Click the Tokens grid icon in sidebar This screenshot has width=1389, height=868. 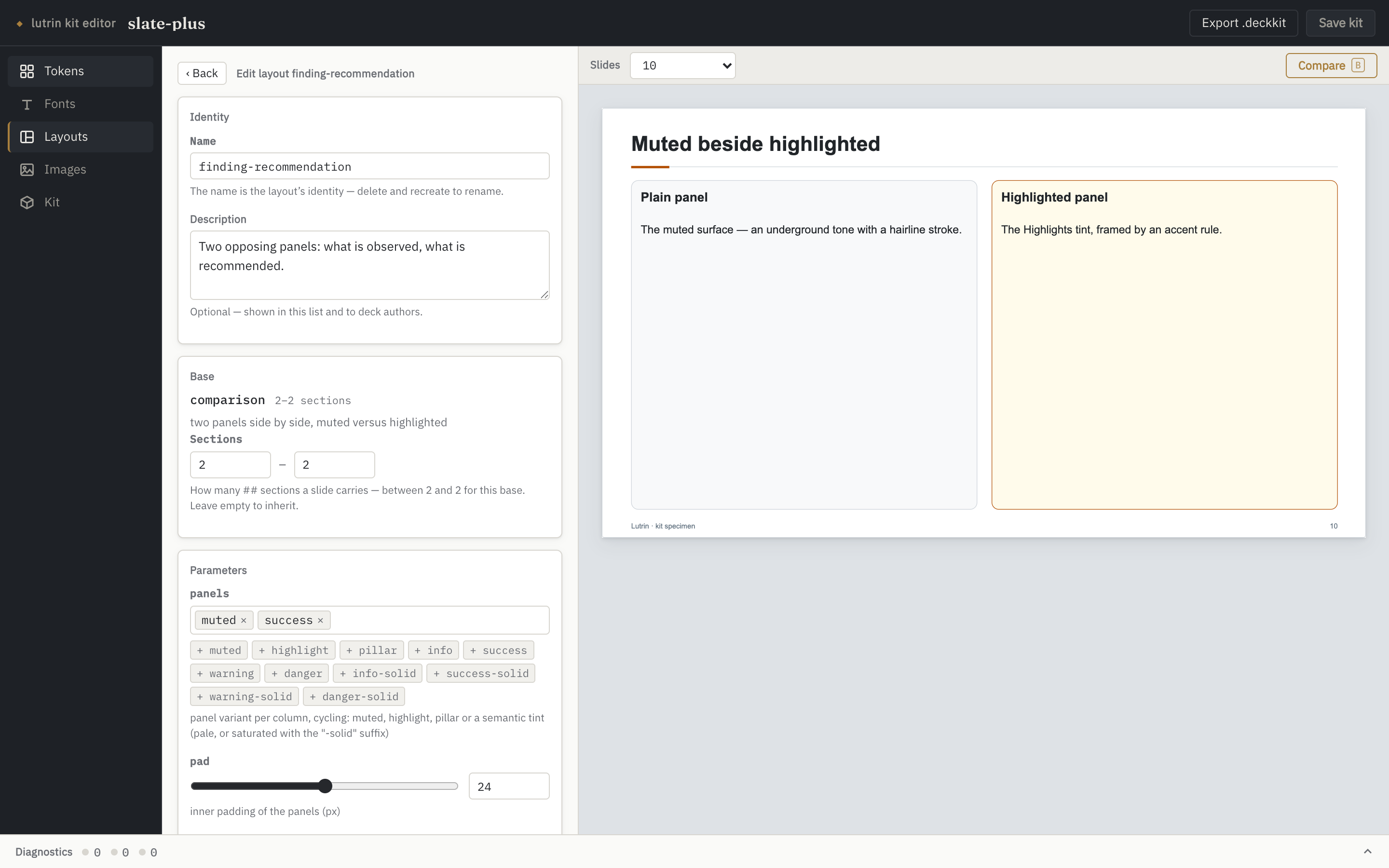click(27, 71)
